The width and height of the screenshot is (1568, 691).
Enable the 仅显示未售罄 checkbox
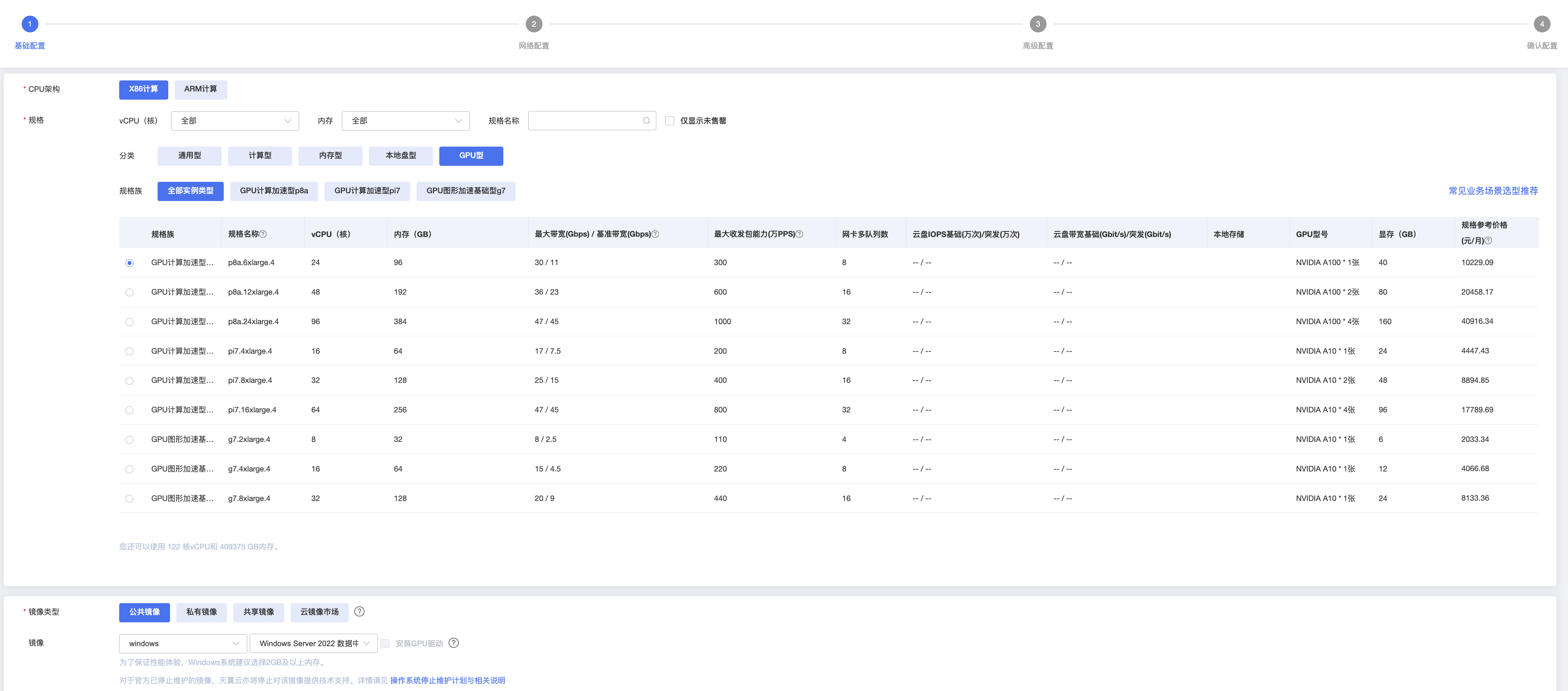point(669,121)
